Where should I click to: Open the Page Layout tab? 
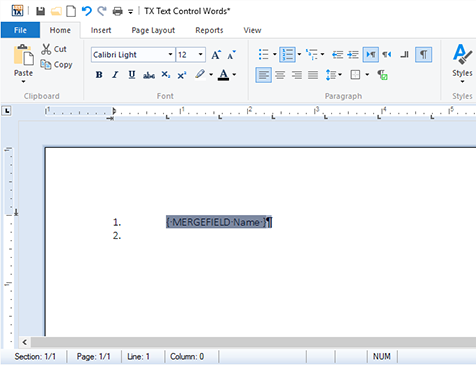(153, 30)
